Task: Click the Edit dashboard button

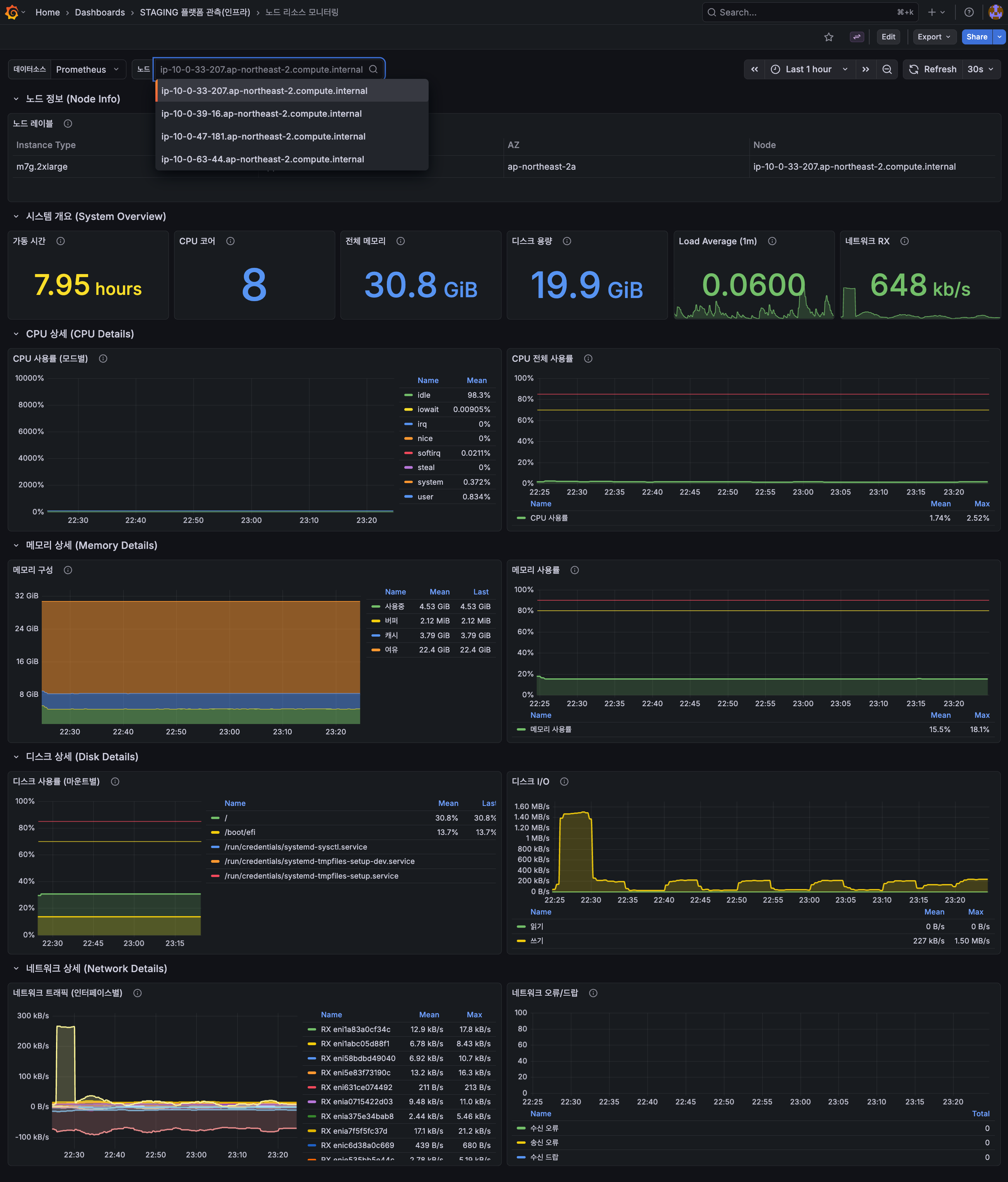Action: pos(888,37)
